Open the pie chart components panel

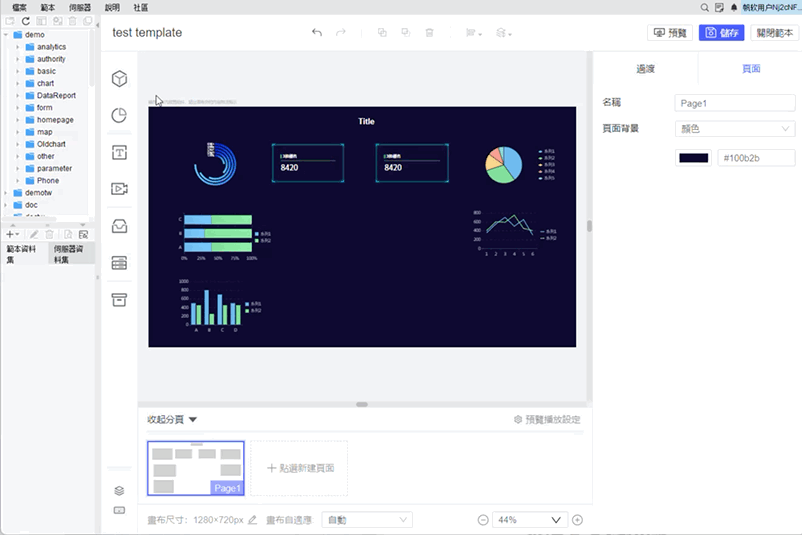[x=119, y=116]
